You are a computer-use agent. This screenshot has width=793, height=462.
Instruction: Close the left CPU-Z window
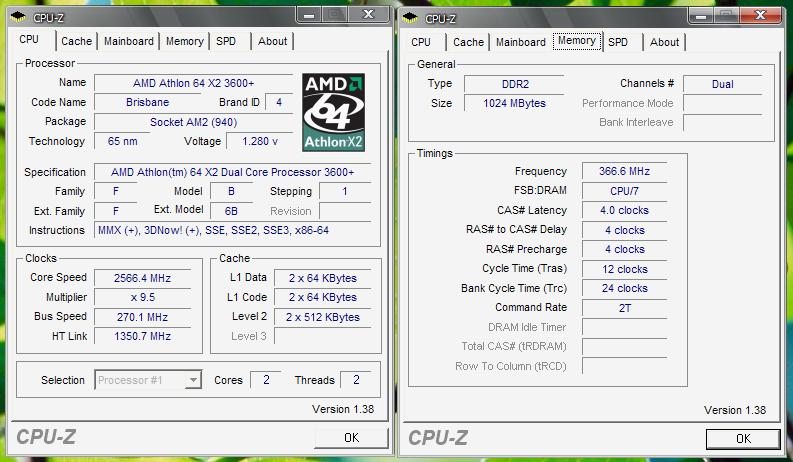[x=369, y=15]
